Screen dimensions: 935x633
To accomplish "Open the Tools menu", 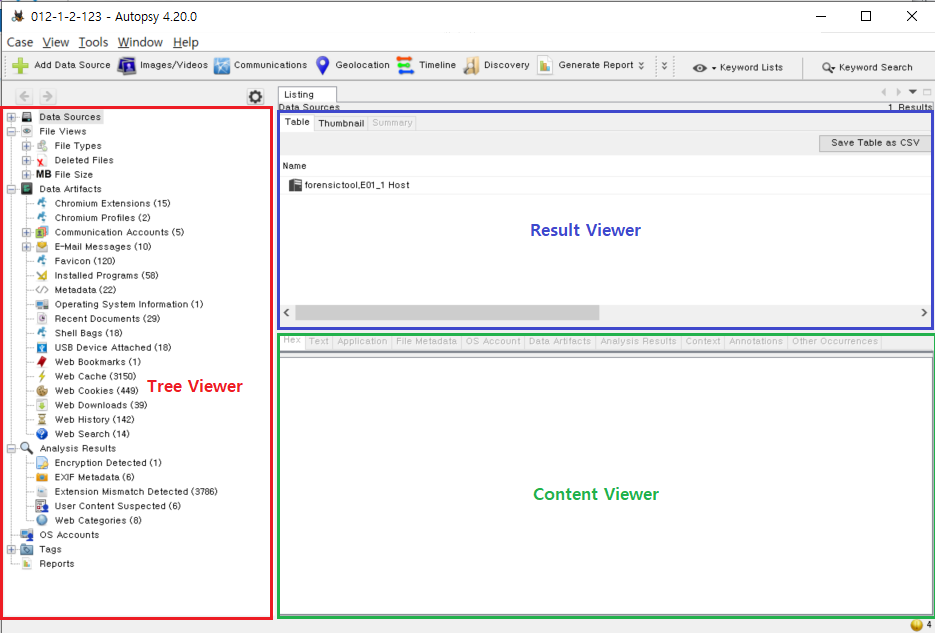I will tap(93, 42).
